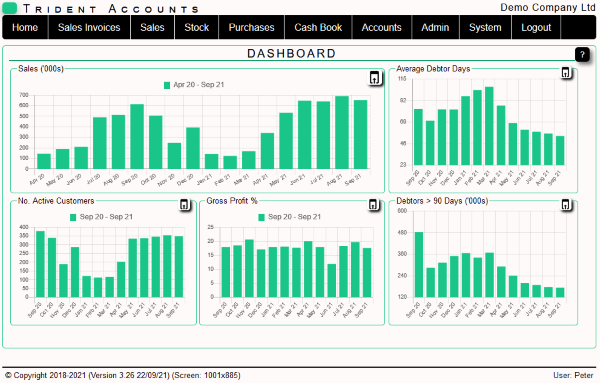
Task: Click the Jun 21 bar in Gross Profit chart
Action: (332, 281)
